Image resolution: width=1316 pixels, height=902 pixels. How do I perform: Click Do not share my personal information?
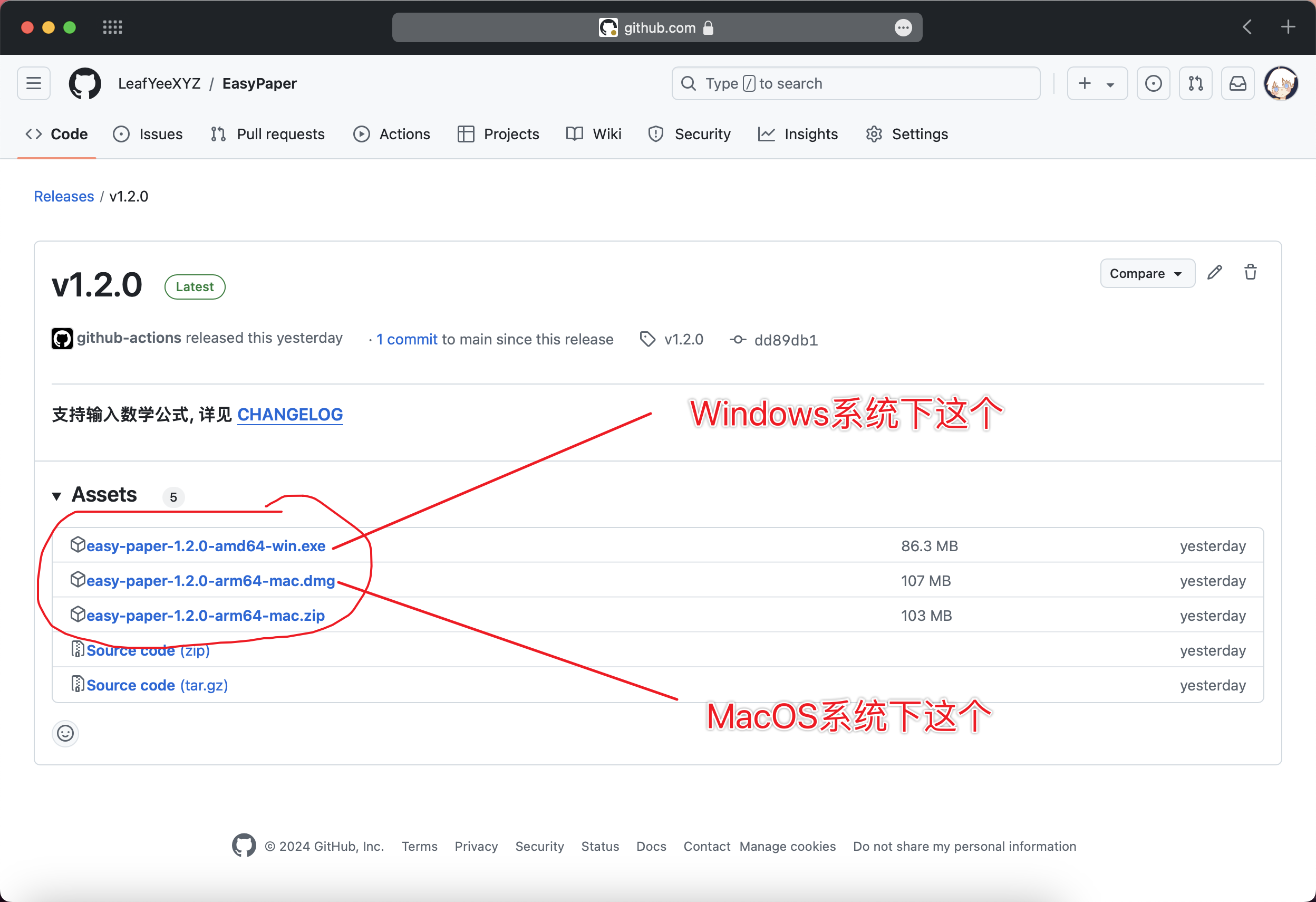(964, 846)
